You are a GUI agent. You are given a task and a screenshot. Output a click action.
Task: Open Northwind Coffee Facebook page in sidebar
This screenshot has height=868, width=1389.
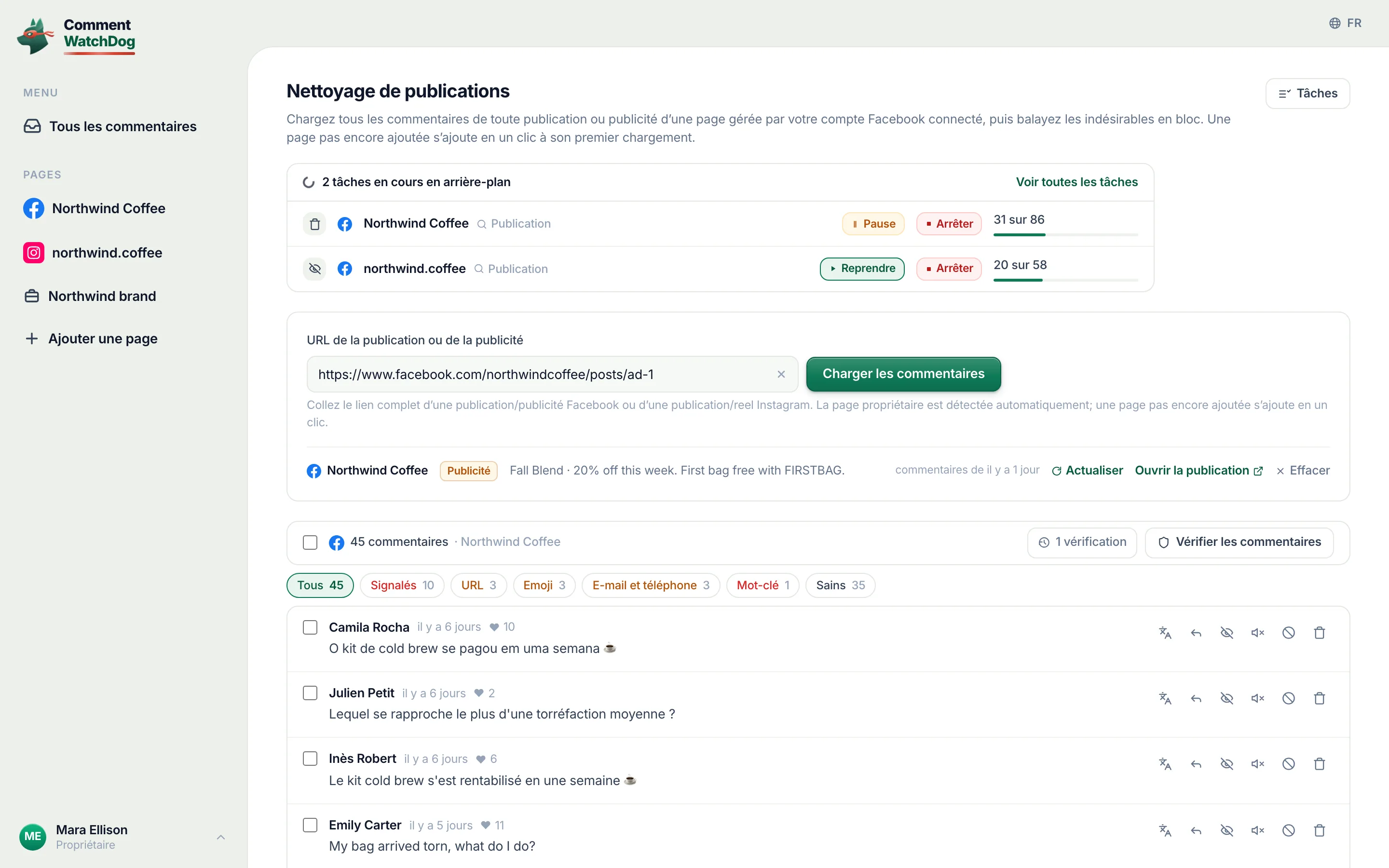pos(95,208)
